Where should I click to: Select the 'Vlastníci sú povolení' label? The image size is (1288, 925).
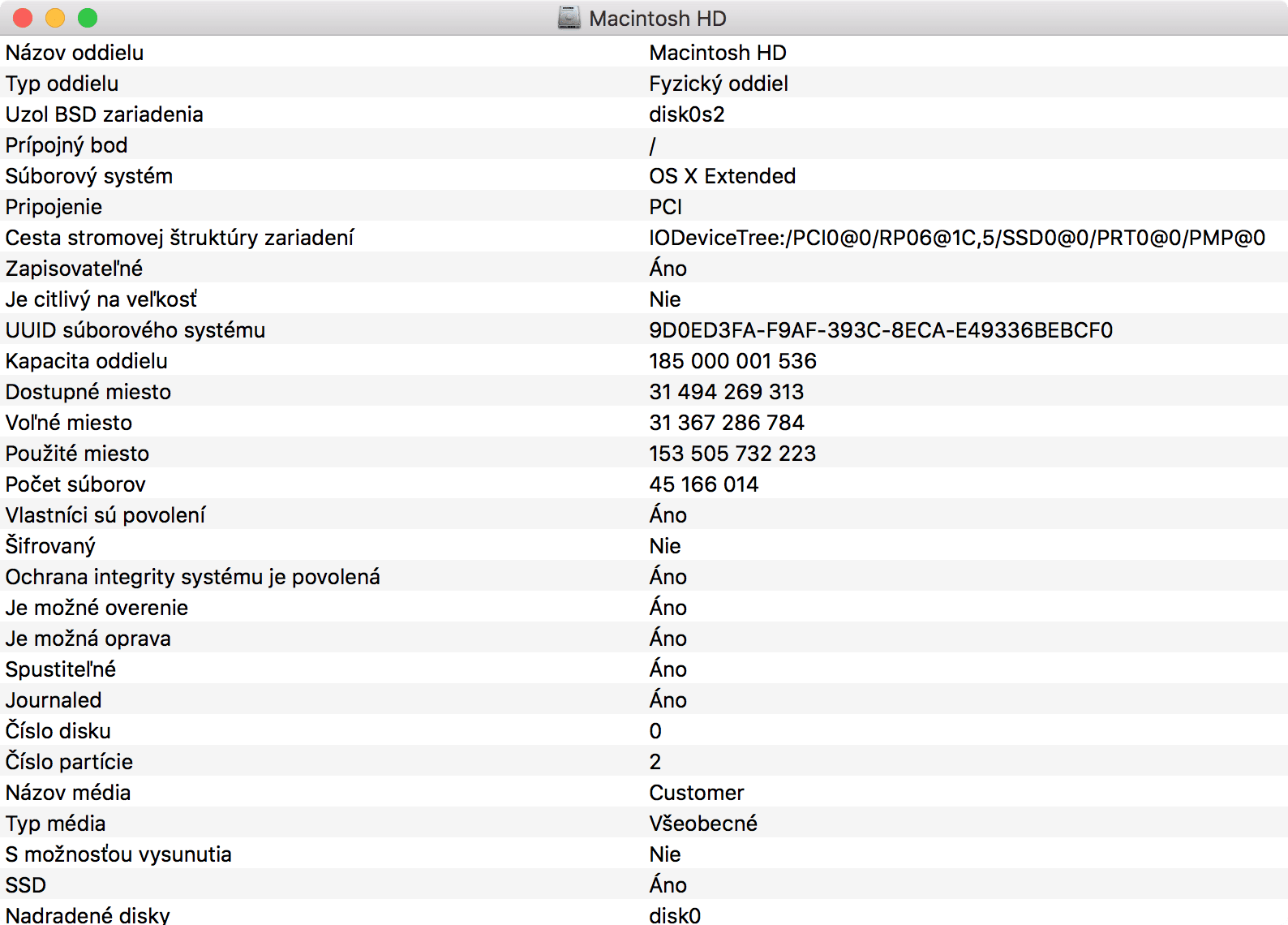(105, 515)
